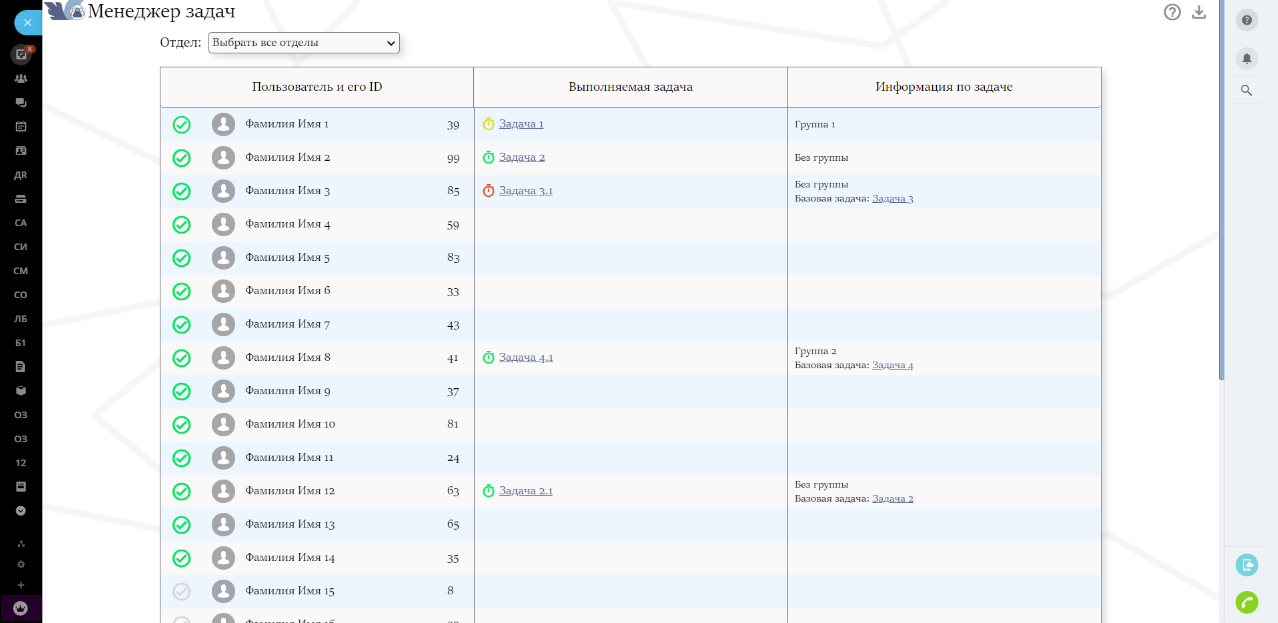Expand the sidebar down-chevron circle icon
The width and height of the screenshot is (1278, 623).
pos(21,510)
